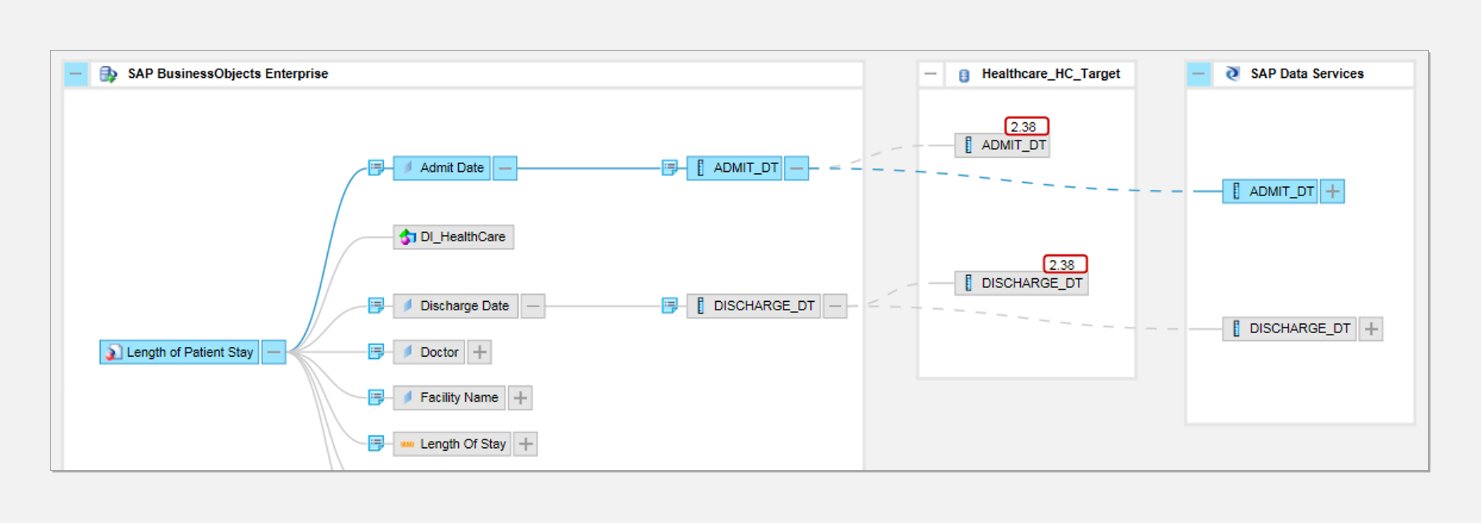Click the Admit Date dimension icon
Viewport: 1481px width, 523px height.
click(x=408, y=168)
